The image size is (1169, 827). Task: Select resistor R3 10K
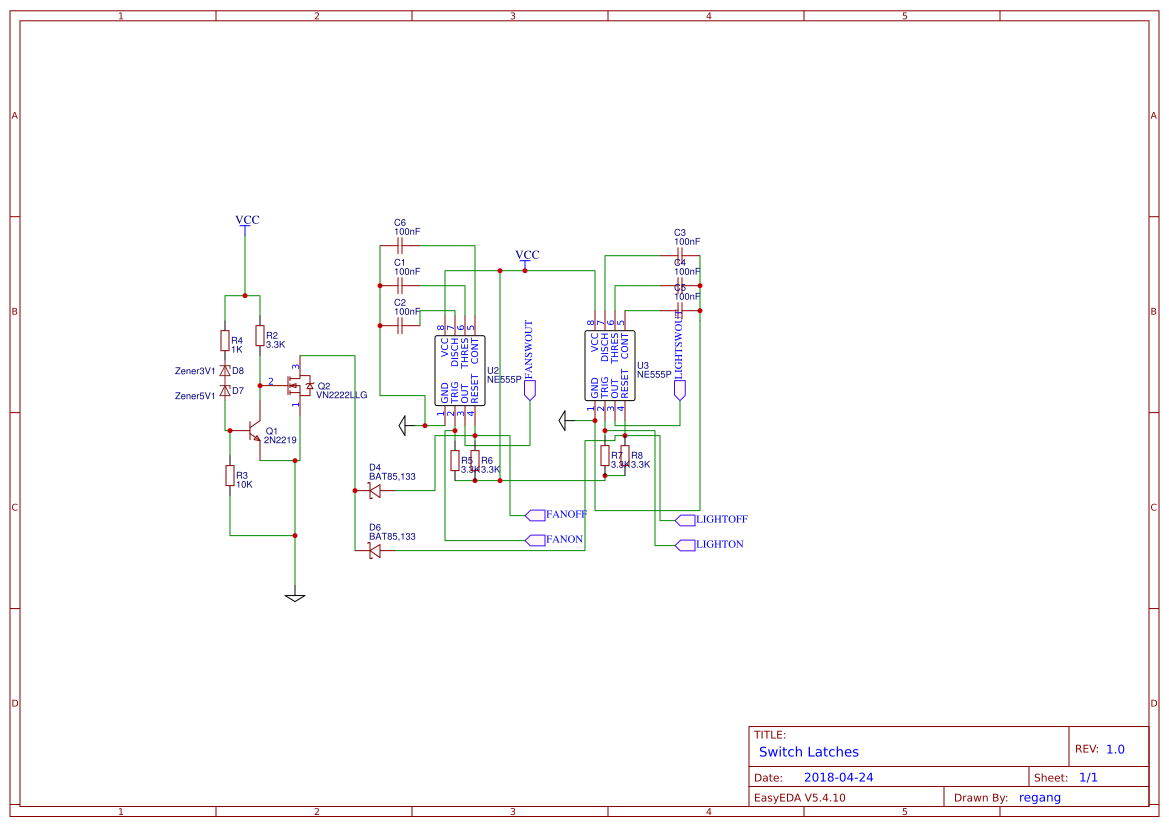coord(228,477)
